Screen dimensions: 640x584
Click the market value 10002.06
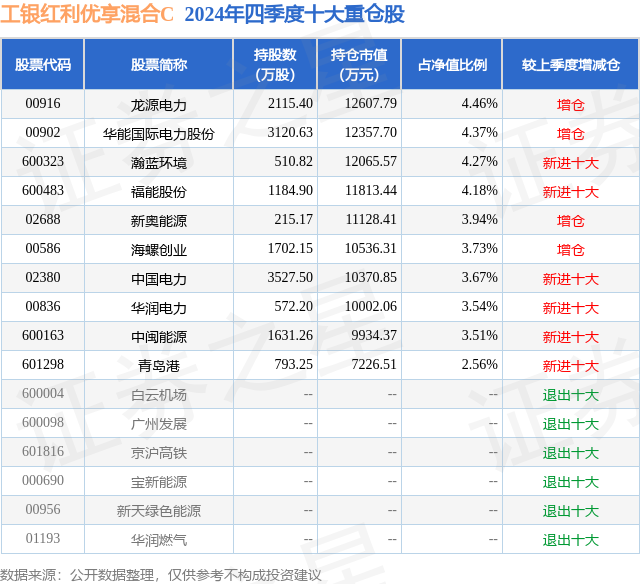371,306
